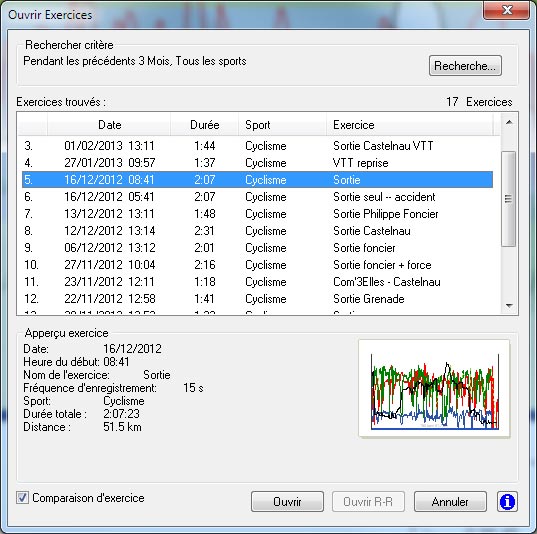This screenshot has width=537, height=534.
Task: Click Durée totale value 2:07:23
Action: [x=121, y=414]
